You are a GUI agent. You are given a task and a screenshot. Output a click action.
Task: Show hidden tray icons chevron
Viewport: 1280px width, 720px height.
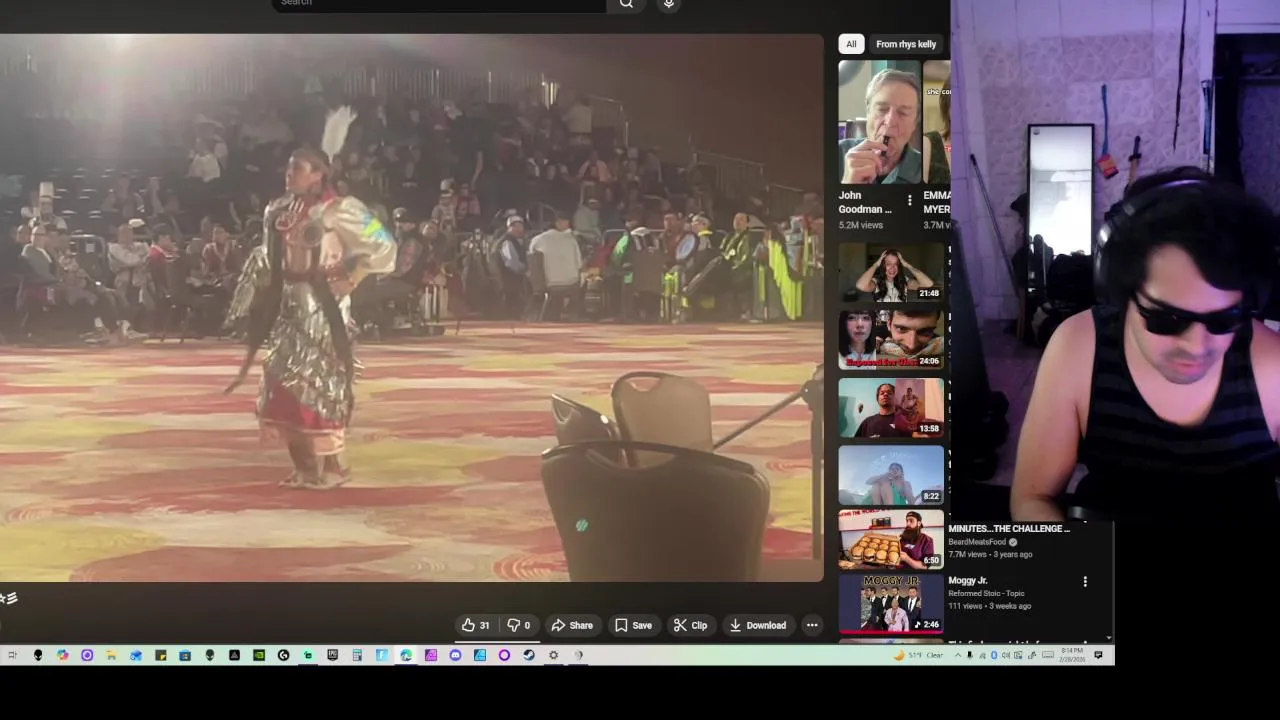coord(958,655)
